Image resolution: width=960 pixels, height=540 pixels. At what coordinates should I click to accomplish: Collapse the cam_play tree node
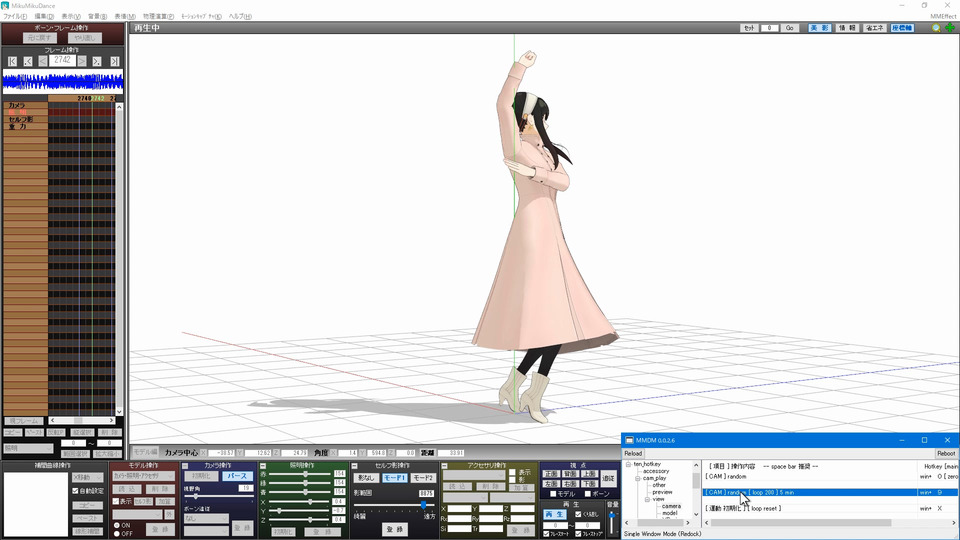[638, 478]
